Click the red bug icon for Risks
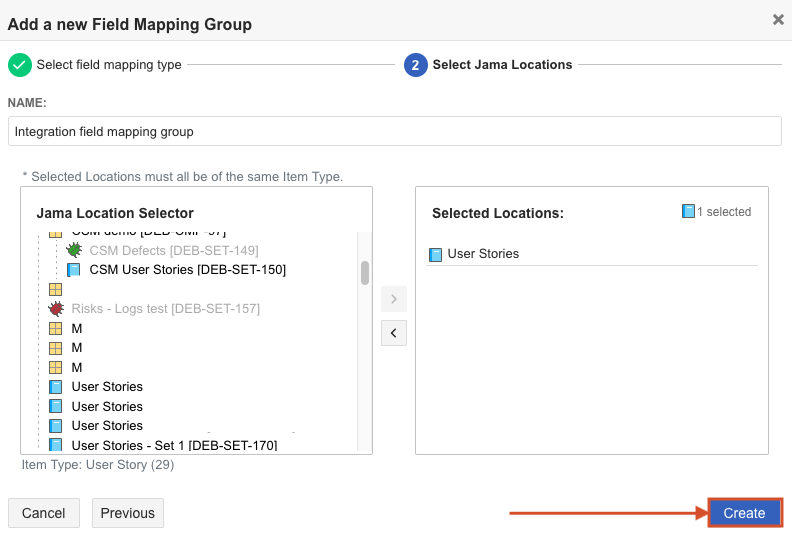Viewport: 792px width, 544px height. [x=56, y=308]
